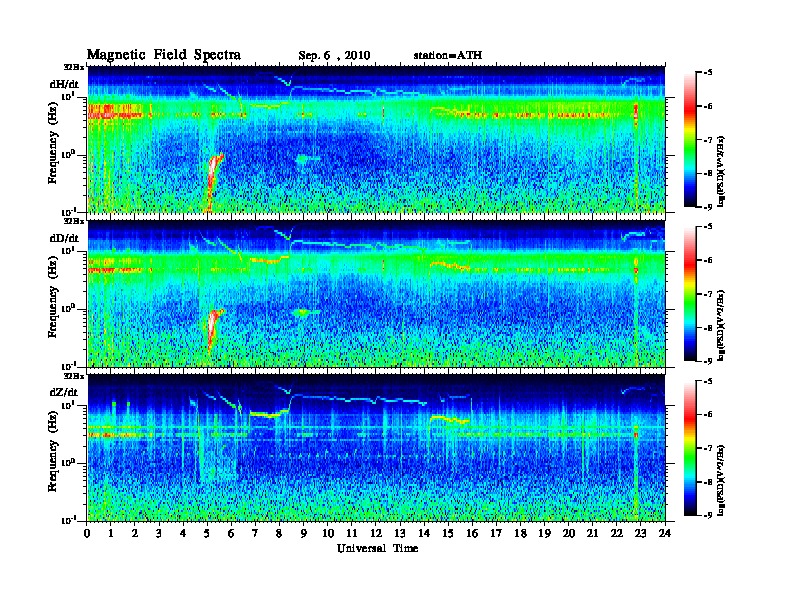Click hour 0 on the time axis

pos(87,533)
